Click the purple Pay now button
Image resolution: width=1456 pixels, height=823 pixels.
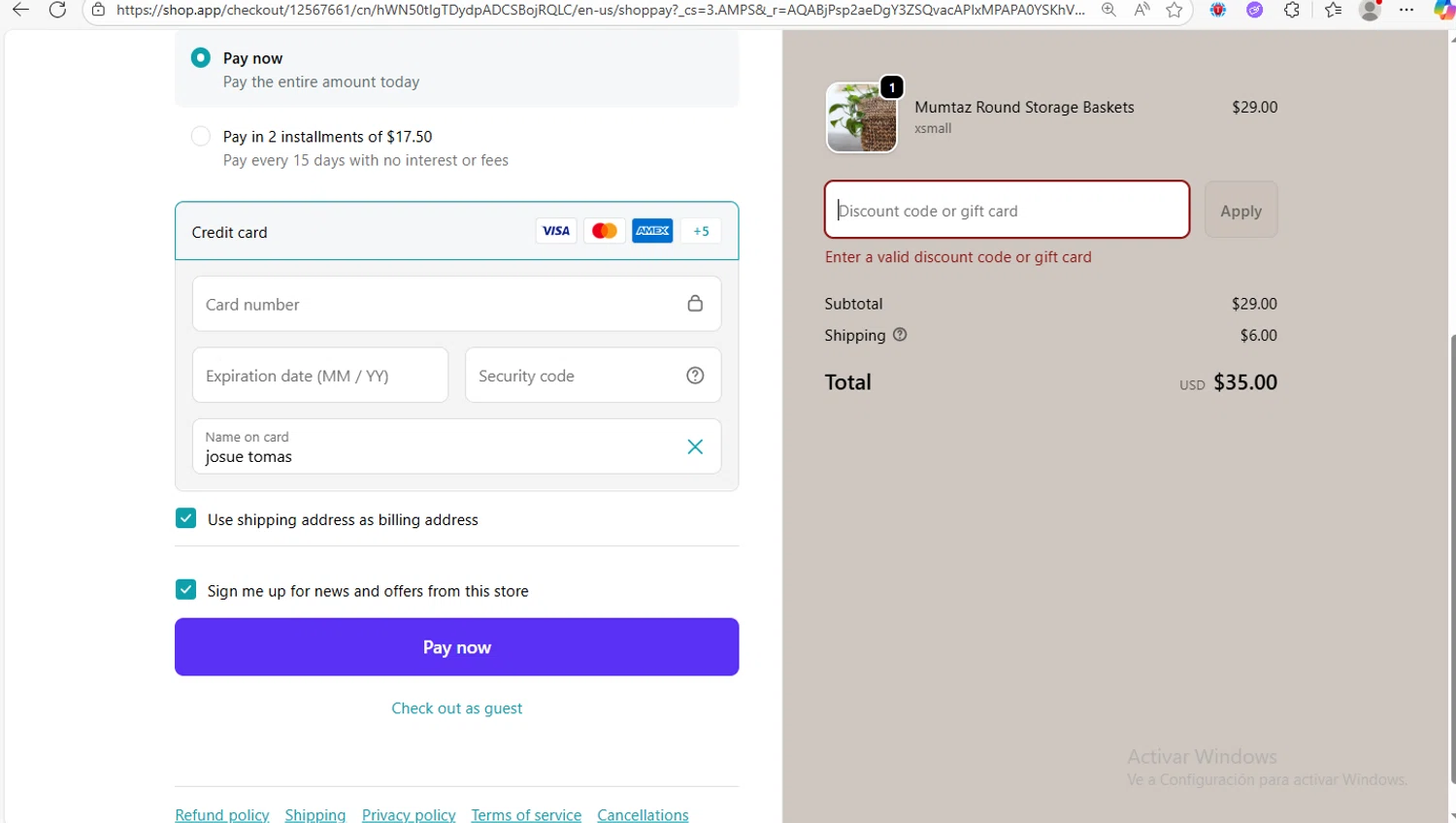point(457,647)
